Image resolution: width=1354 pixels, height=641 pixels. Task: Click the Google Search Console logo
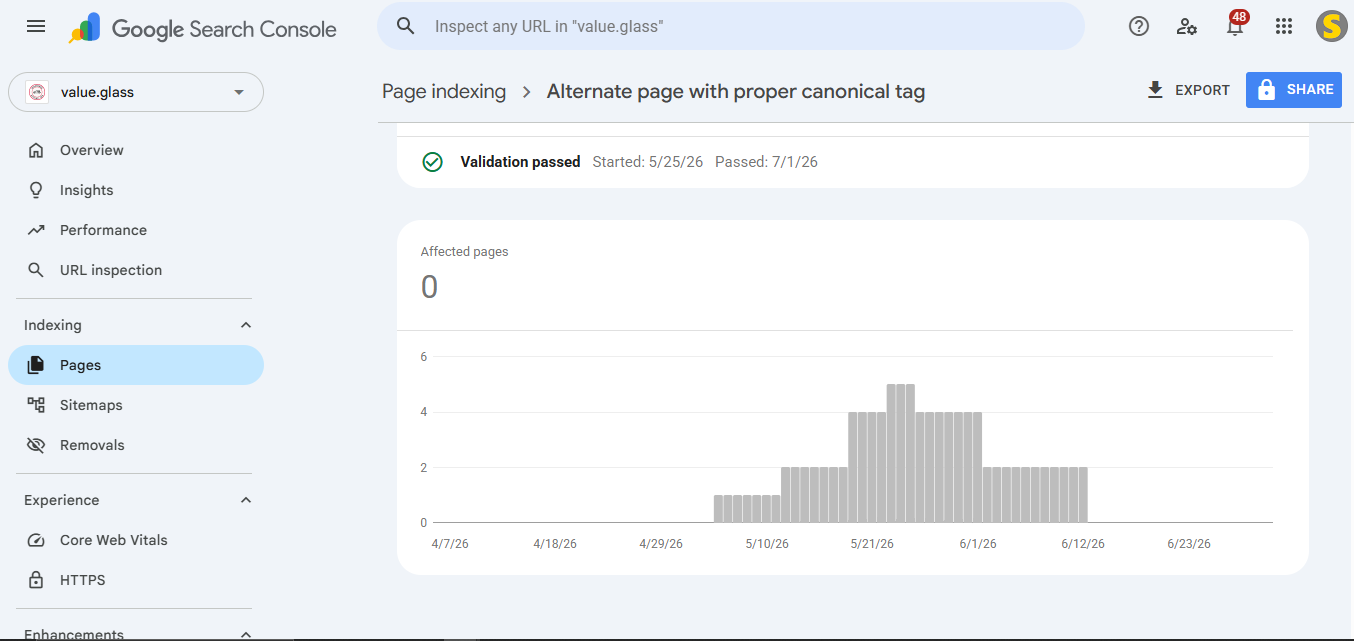(203, 28)
